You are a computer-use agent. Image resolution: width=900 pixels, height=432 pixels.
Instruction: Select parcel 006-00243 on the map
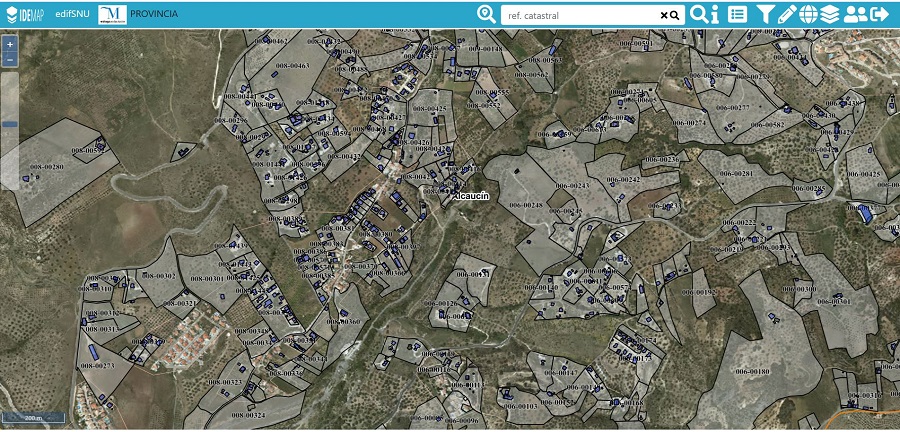pyautogui.click(x=572, y=185)
